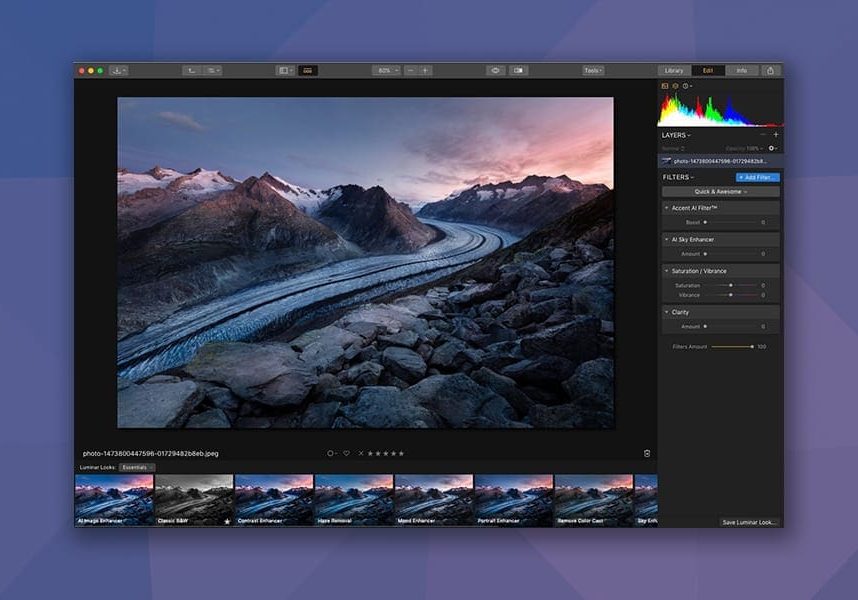Collapse the AI Sky Enhancer section
The image size is (858, 600).
[666, 240]
